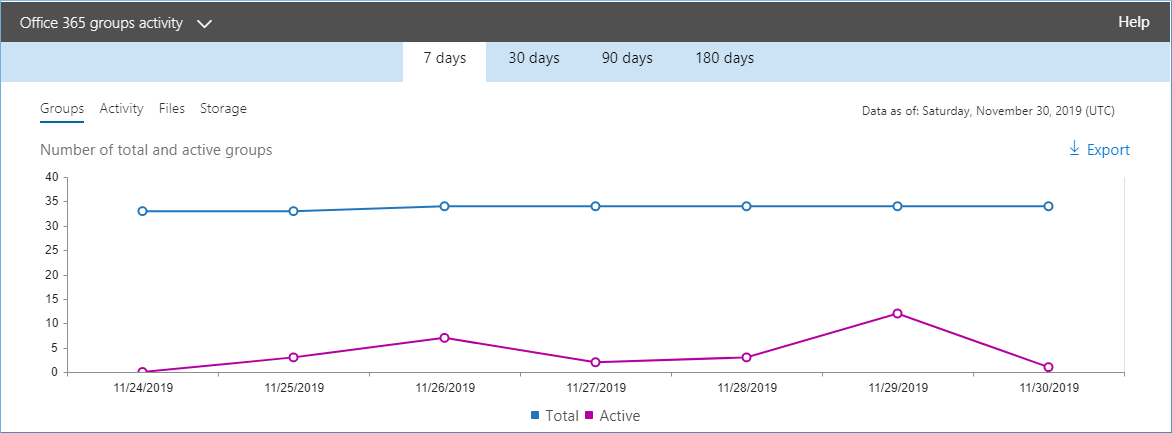Click the Total data point for 11/24/2019
Screen dimensions: 1172x433
tap(142, 211)
